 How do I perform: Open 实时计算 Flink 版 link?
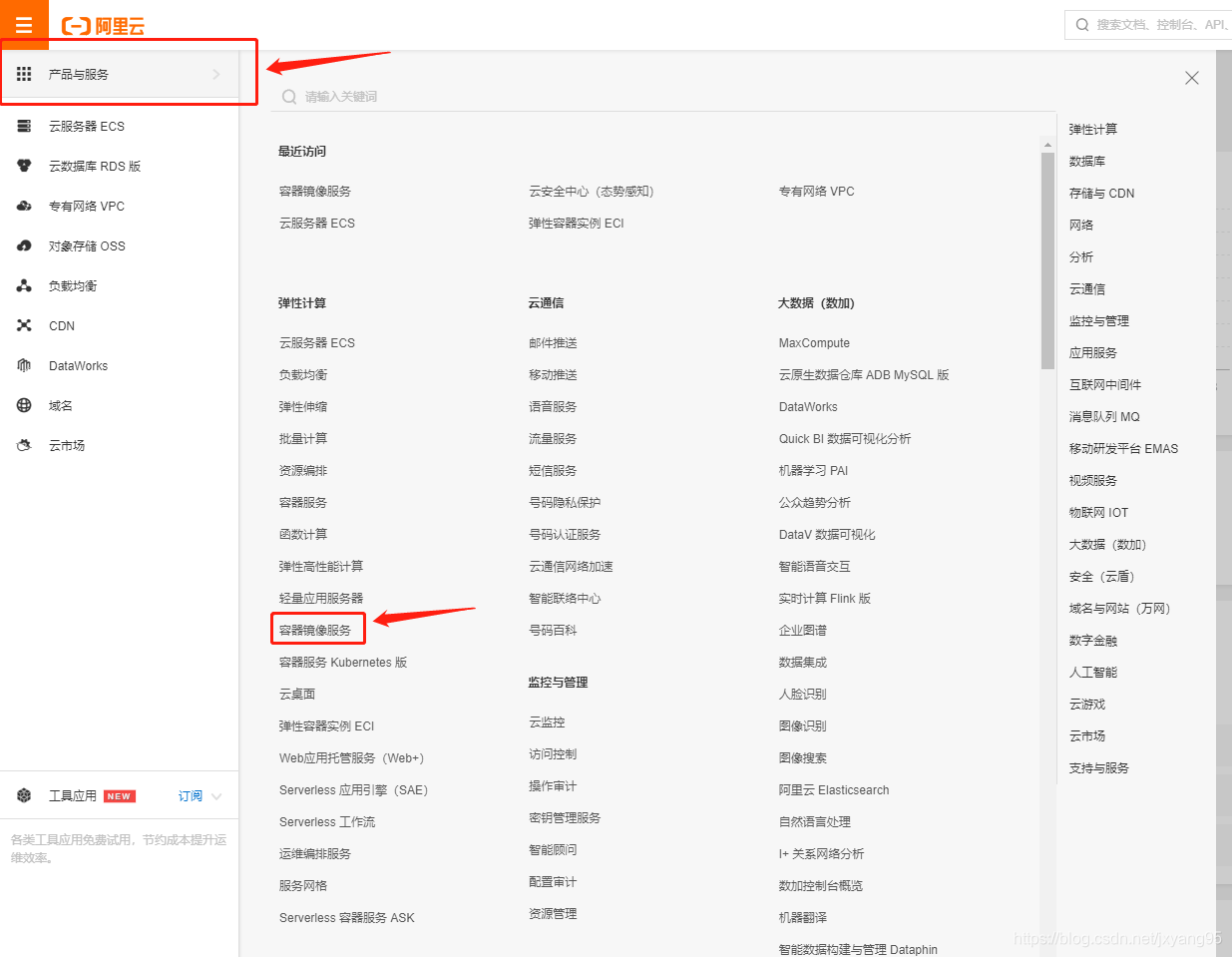pos(825,599)
